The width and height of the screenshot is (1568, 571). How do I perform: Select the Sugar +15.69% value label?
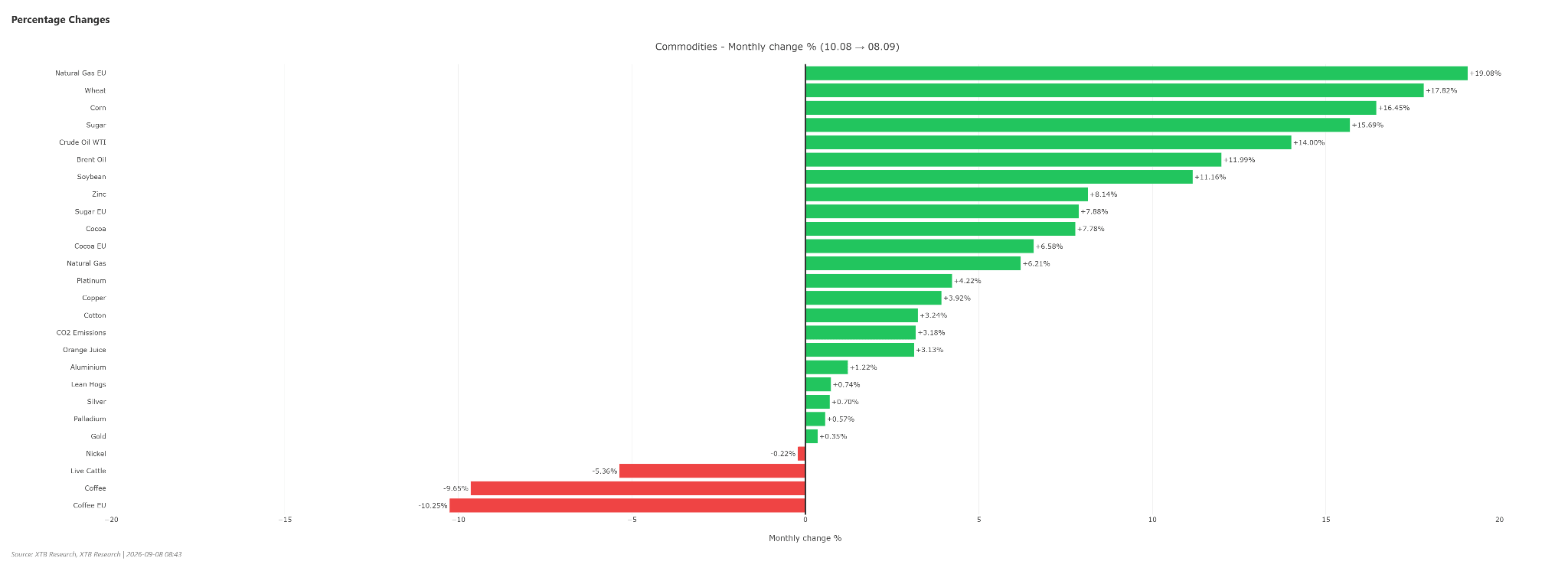[x=1367, y=125]
